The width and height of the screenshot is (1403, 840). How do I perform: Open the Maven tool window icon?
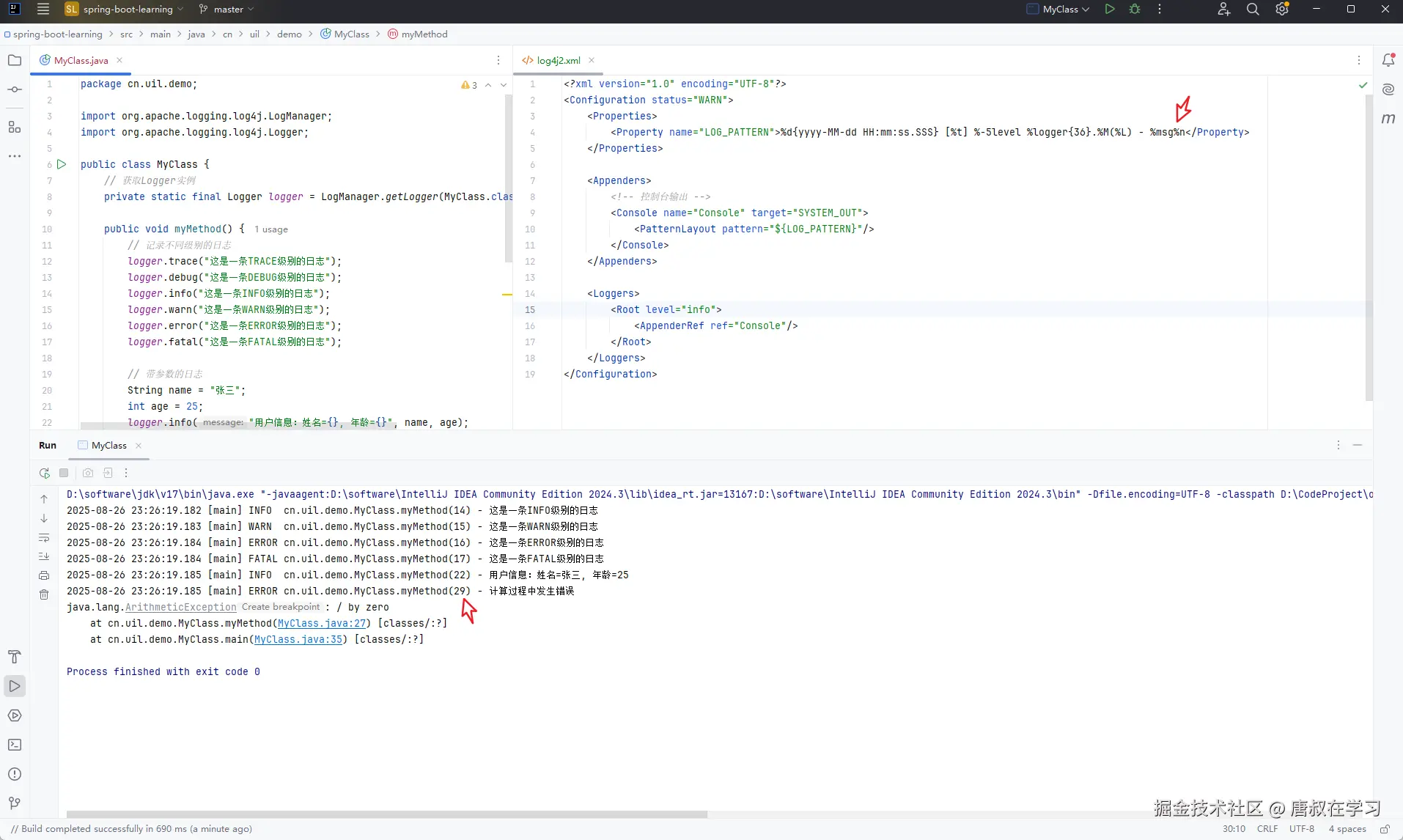1388,119
